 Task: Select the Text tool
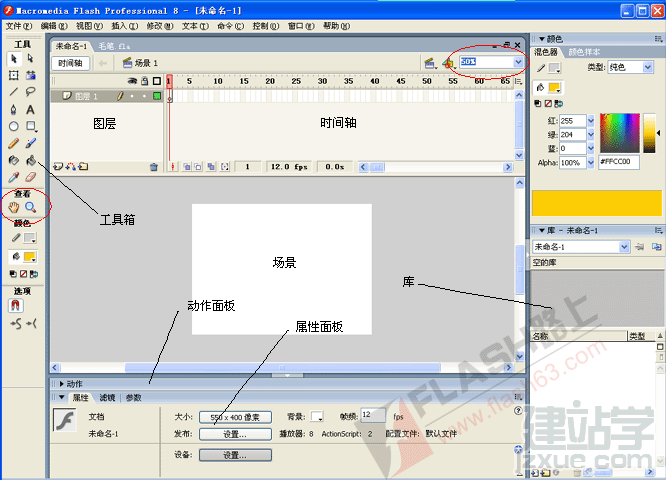coord(30,109)
